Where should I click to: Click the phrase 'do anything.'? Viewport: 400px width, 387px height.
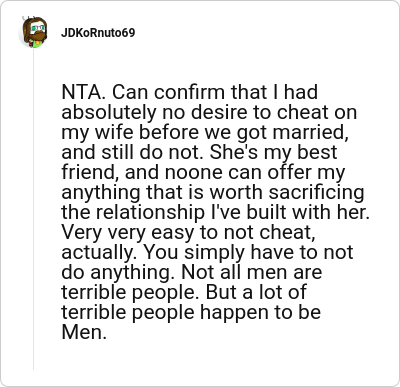(118, 273)
